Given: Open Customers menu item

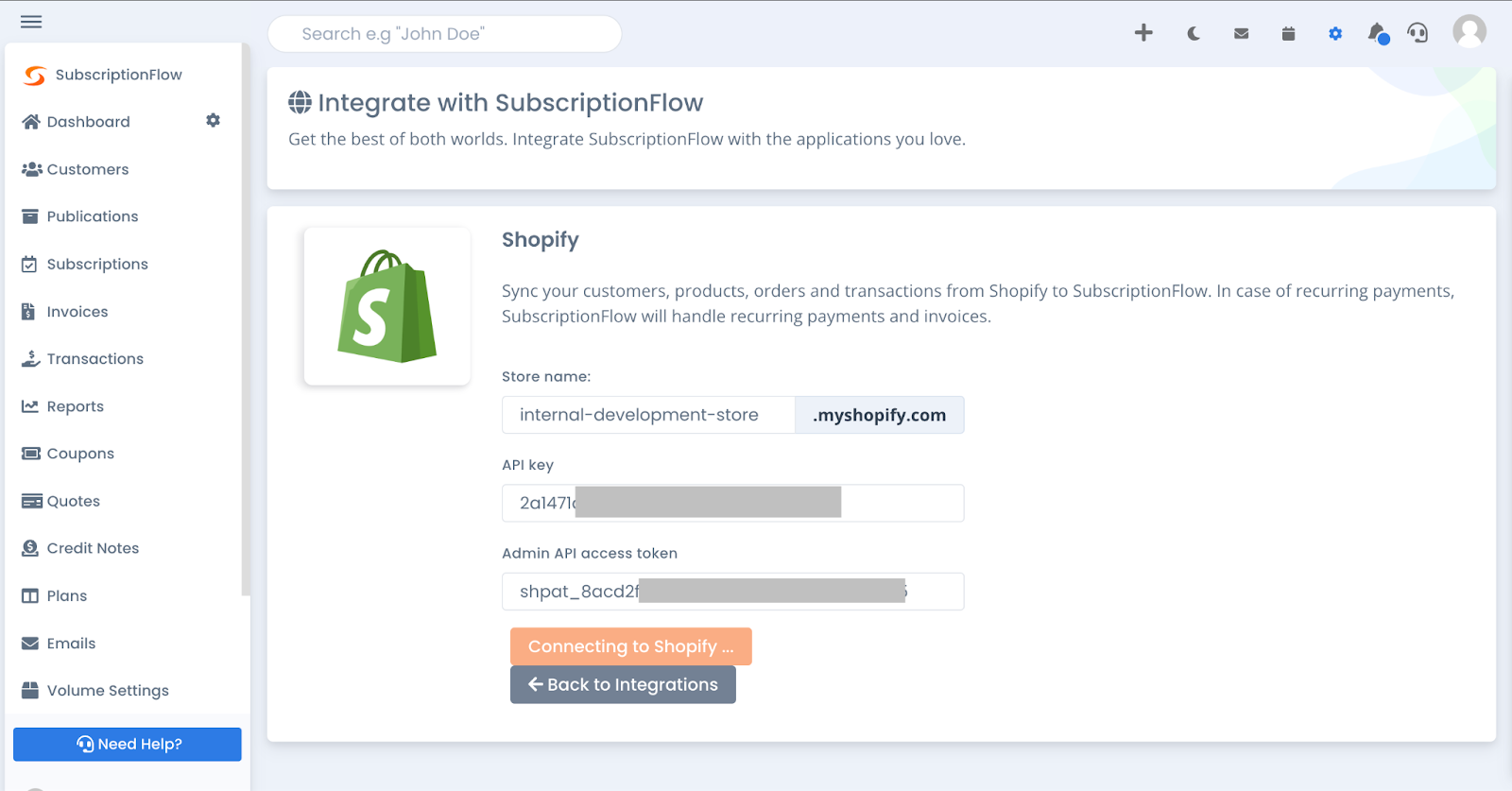Looking at the screenshot, I should click(88, 169).
